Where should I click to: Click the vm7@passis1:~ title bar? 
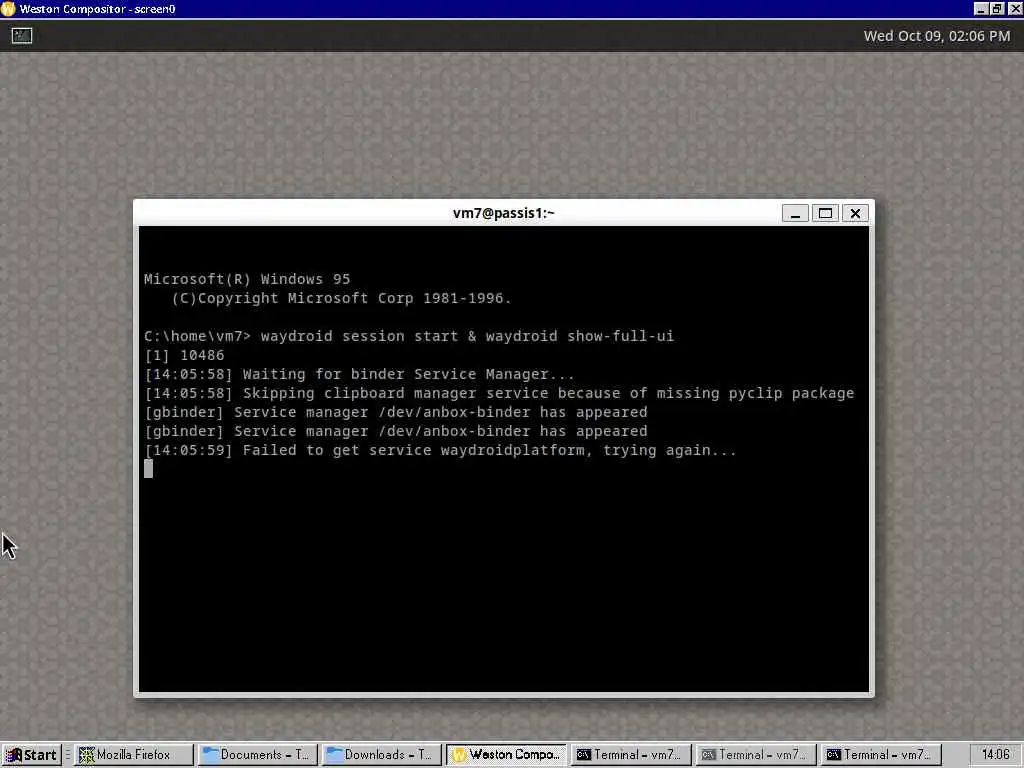[x=504, y=213]
